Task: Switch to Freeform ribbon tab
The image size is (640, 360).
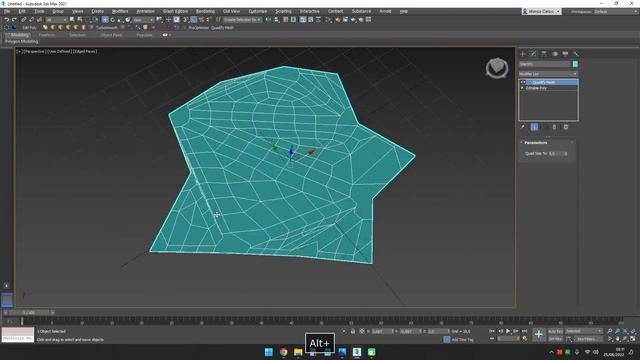Action: 47,35
